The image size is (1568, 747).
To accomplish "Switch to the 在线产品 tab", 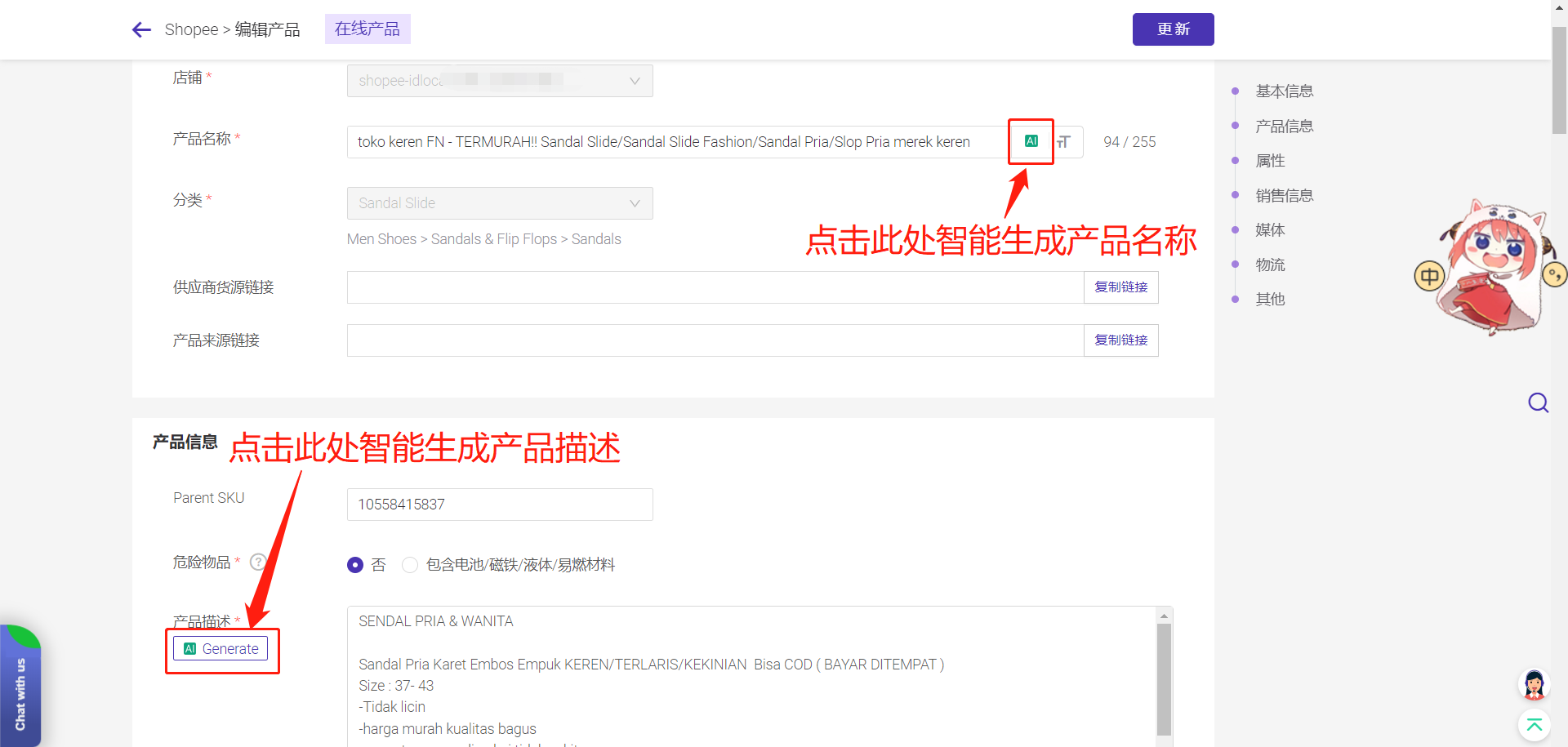I will pos(367,29).
